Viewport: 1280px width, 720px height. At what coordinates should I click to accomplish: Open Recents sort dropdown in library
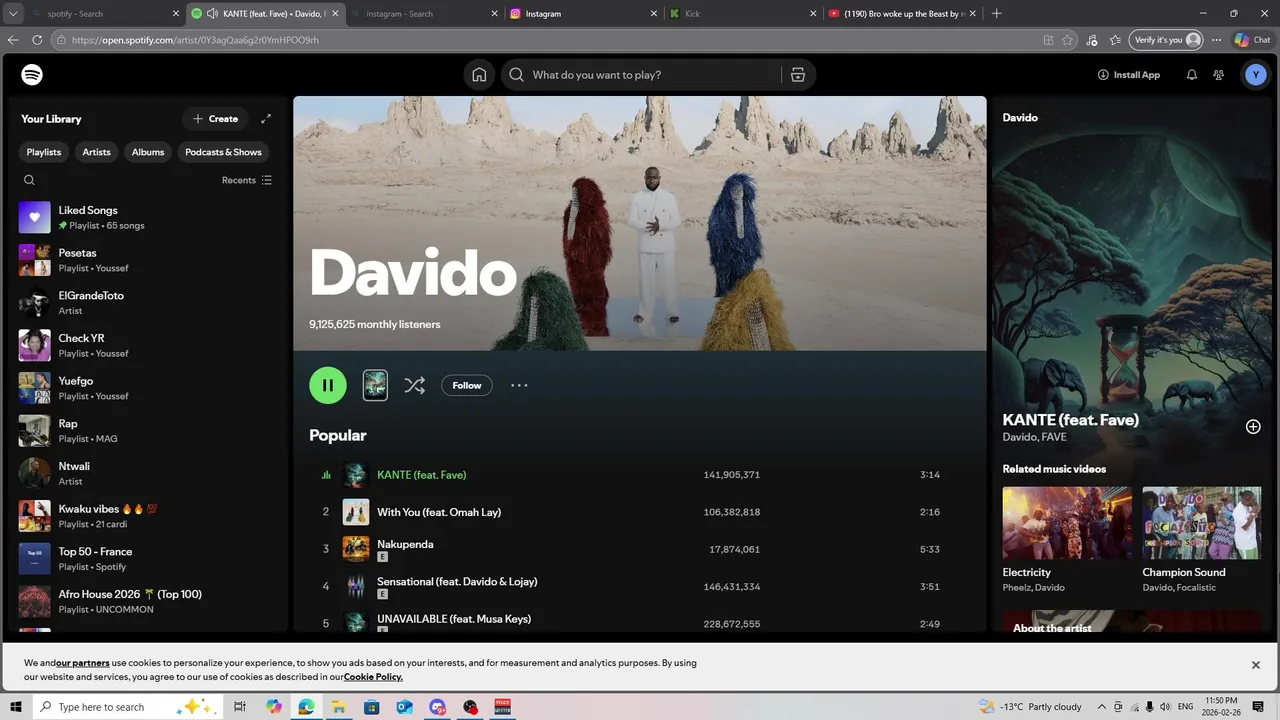(247, 180)
